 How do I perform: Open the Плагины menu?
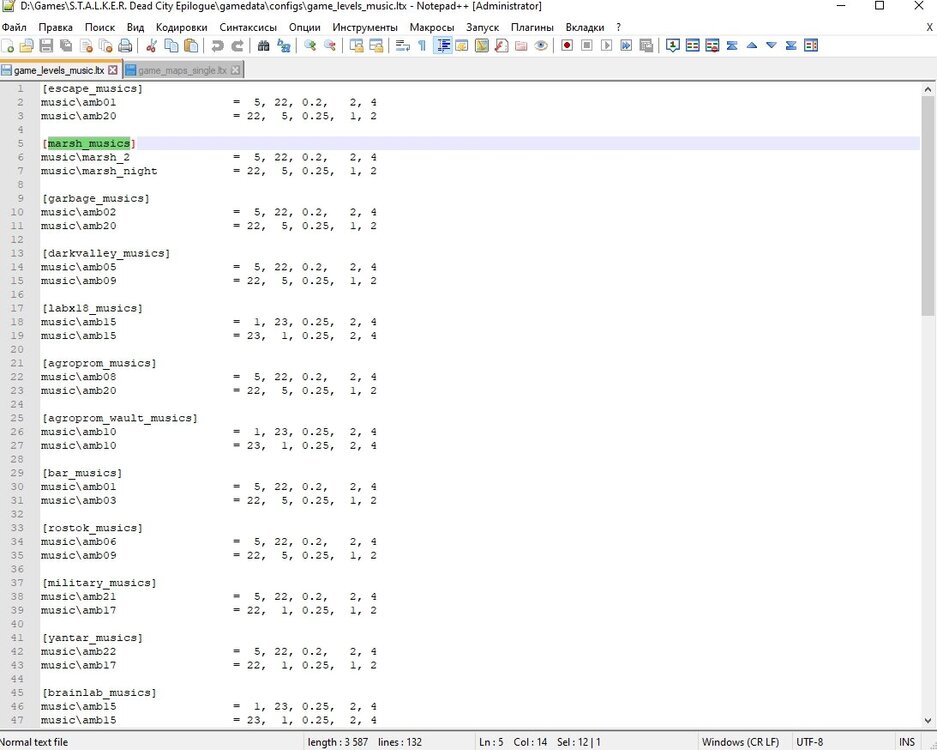(532, 27)
